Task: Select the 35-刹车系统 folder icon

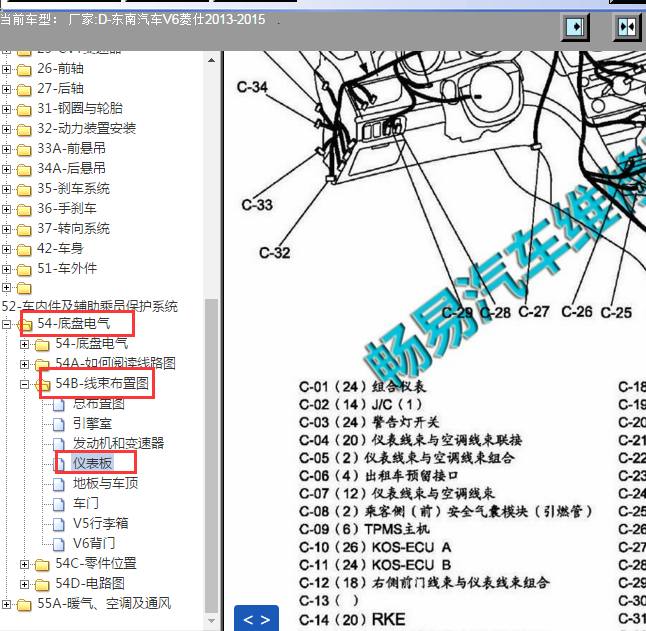Action: [24, 190]
